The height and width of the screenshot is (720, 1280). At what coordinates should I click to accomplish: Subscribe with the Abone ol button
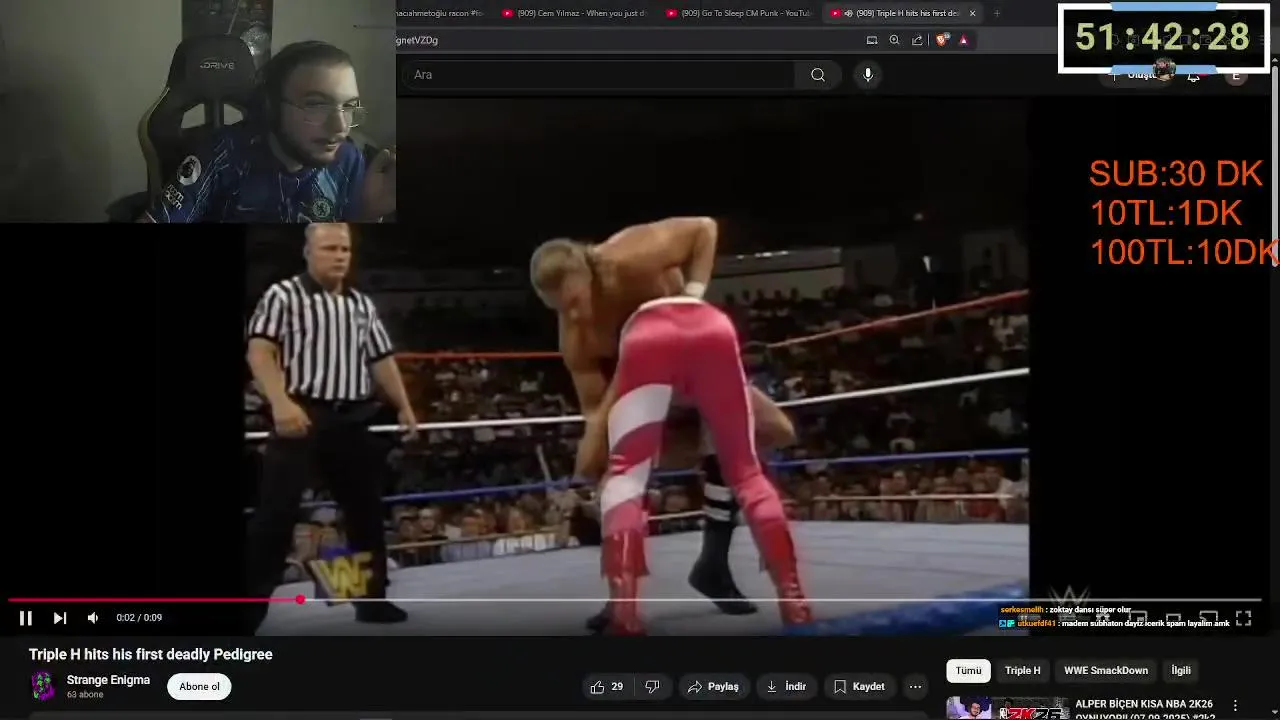[x=200, y=687]
